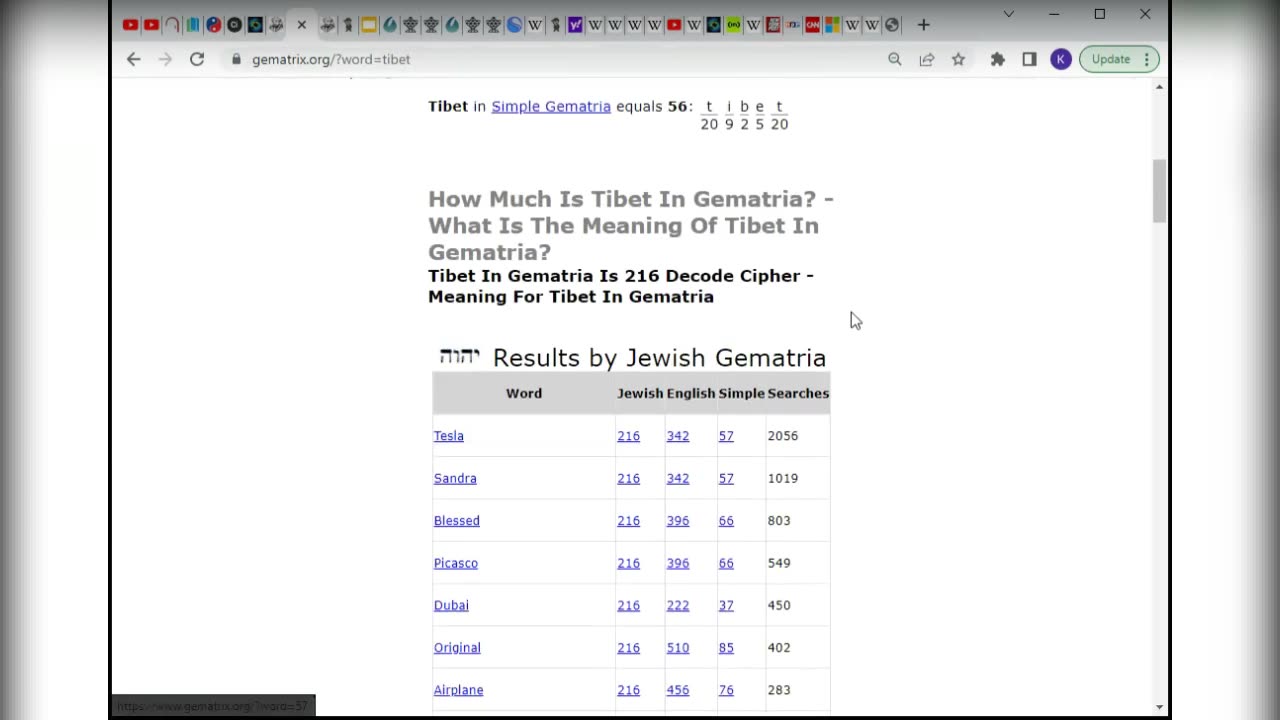Click the vertical scrollbar thumb
Viewport: 1280px width, 720px height.
1159,191
